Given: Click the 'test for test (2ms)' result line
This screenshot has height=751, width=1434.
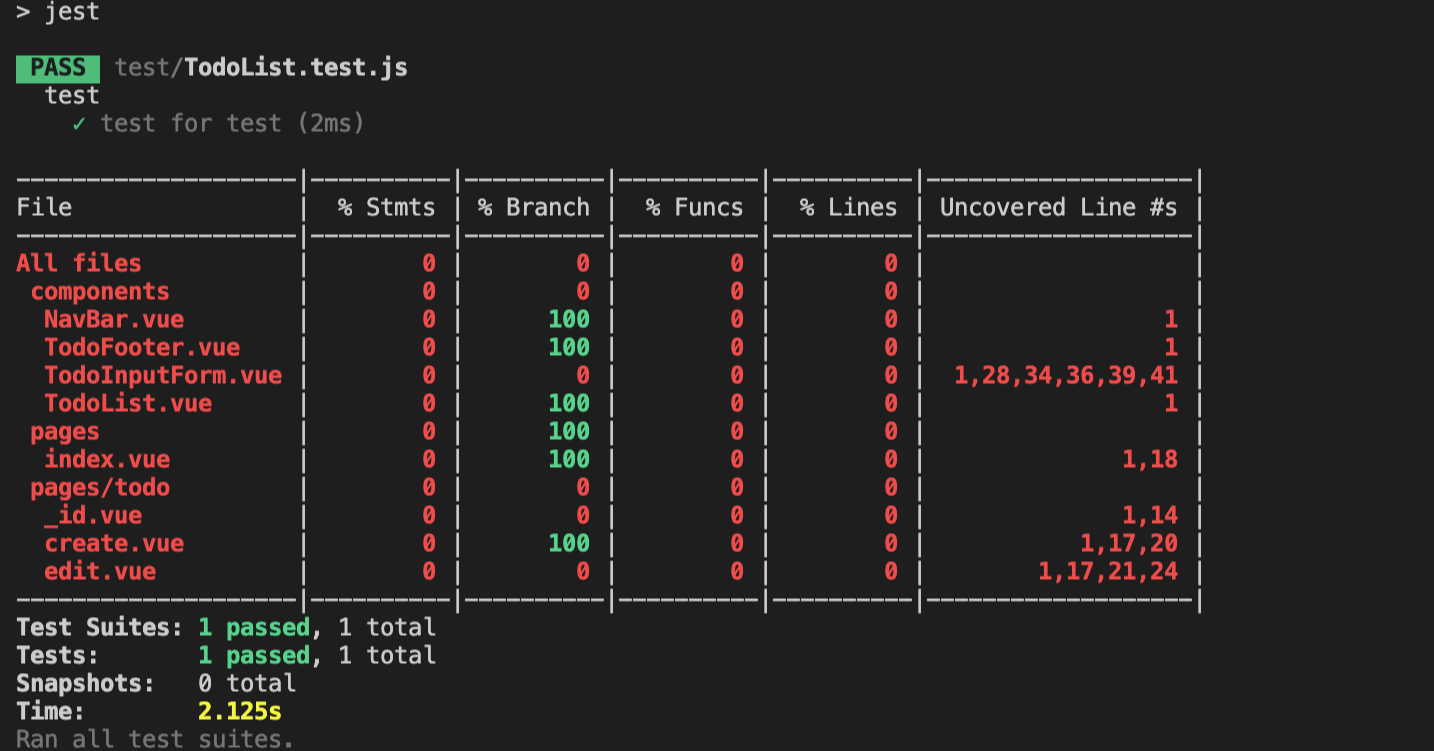Looking at the screenshot, I should tap(232, 124).
